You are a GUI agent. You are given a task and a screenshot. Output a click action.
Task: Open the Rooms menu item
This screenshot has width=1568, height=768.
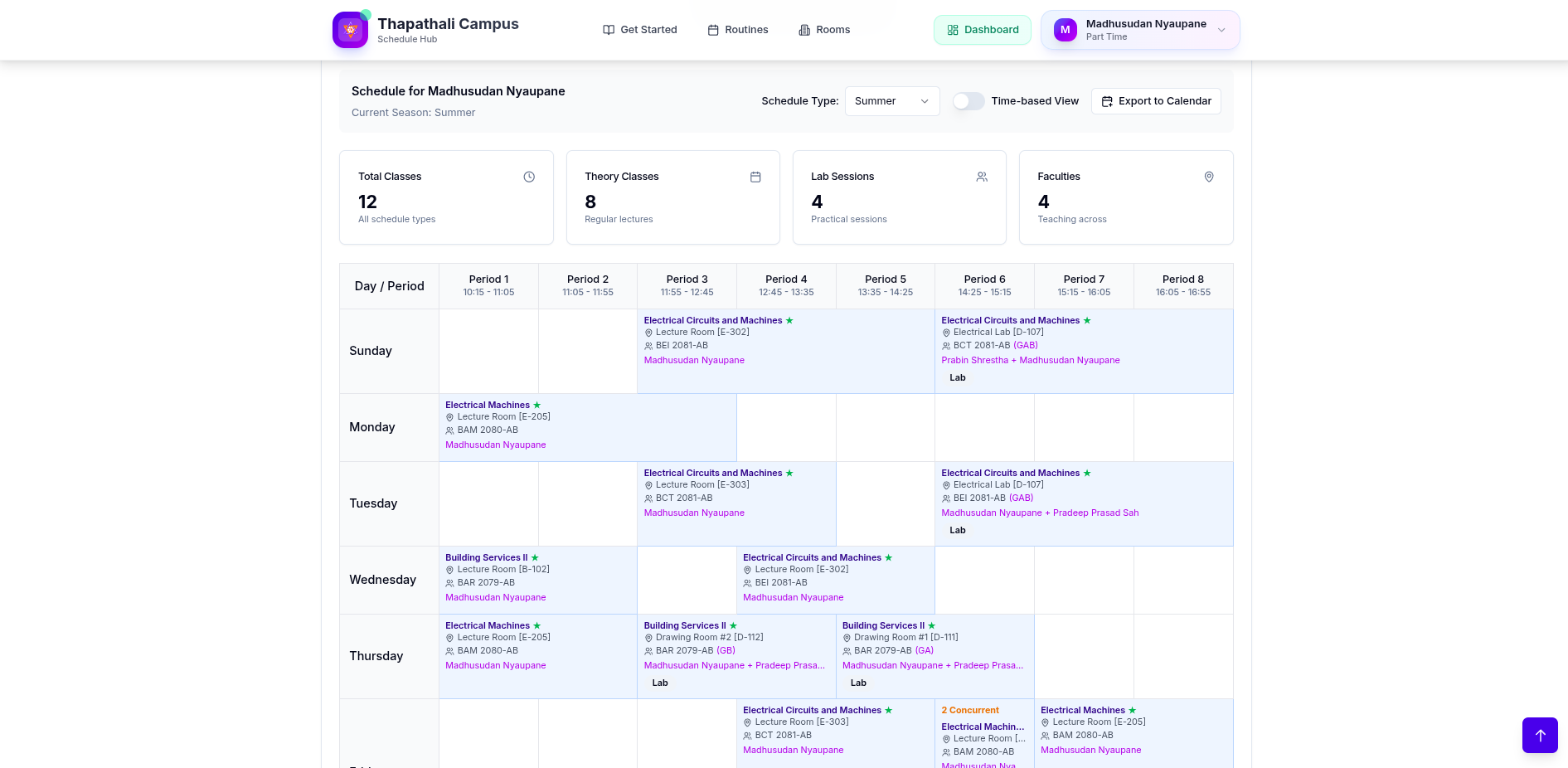pyautogui.click(x=824, y=30)
